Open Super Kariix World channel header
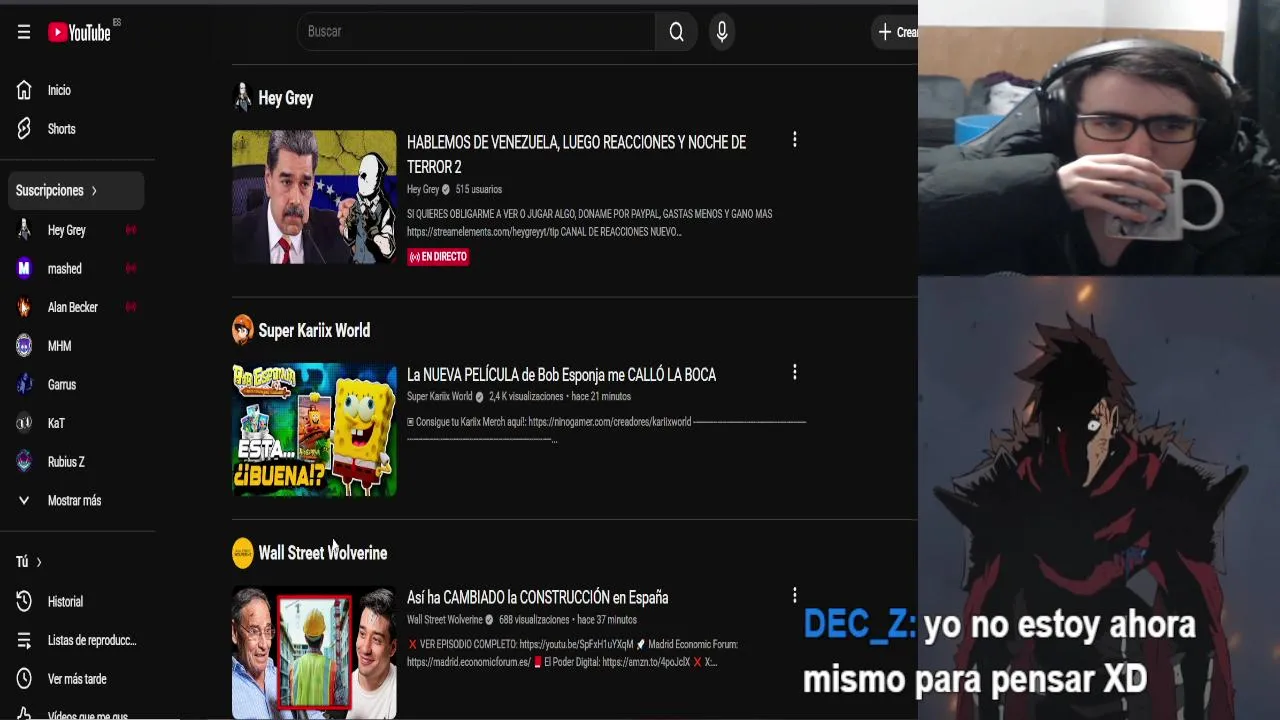 (x=314, y=330)
